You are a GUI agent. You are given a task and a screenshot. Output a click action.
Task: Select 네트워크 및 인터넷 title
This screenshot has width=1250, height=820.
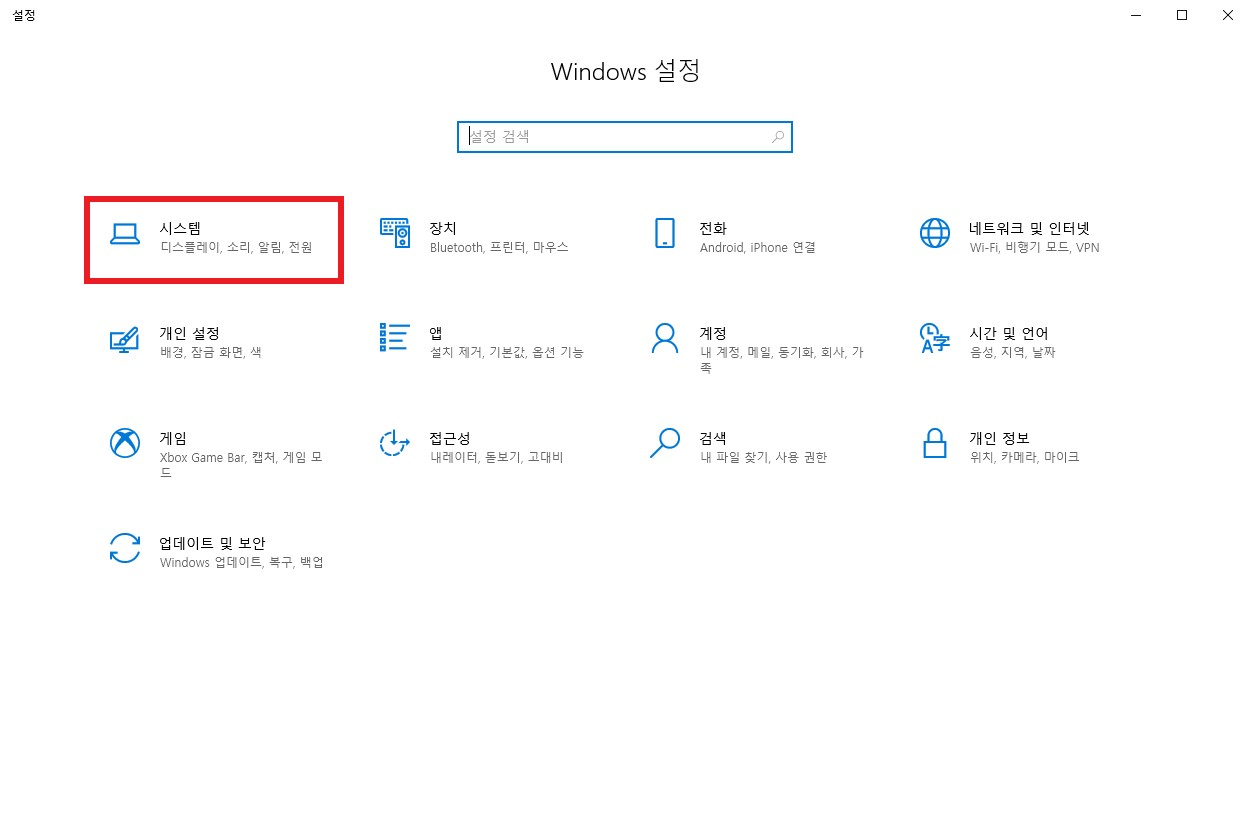click(1029, 228)
